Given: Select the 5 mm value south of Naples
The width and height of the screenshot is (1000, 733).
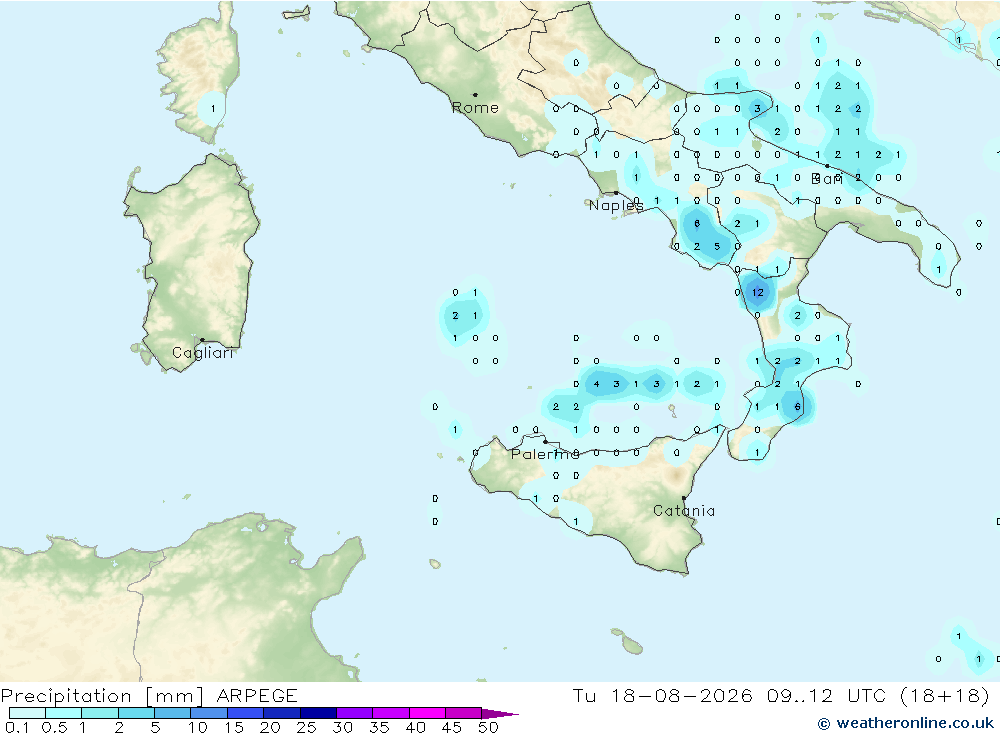Looking at the screenshot, I should coord(717,246).
